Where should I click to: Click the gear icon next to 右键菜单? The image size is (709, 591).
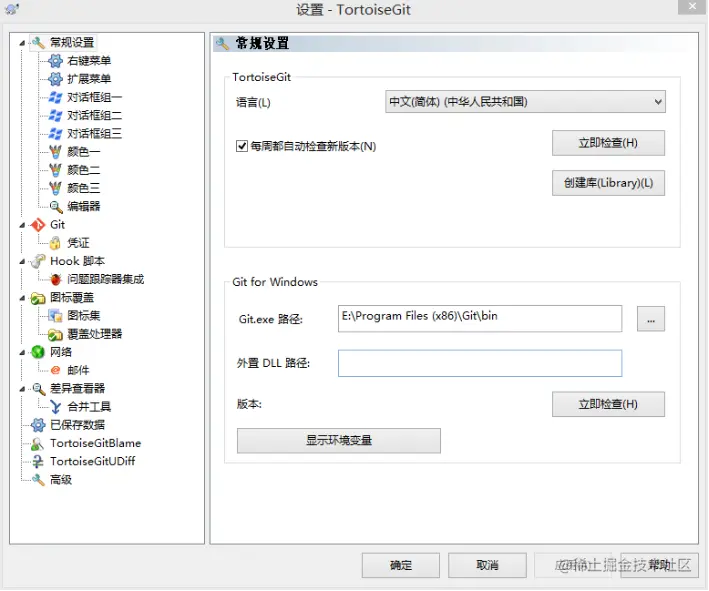pyautogui.click(x=55, y=61)
